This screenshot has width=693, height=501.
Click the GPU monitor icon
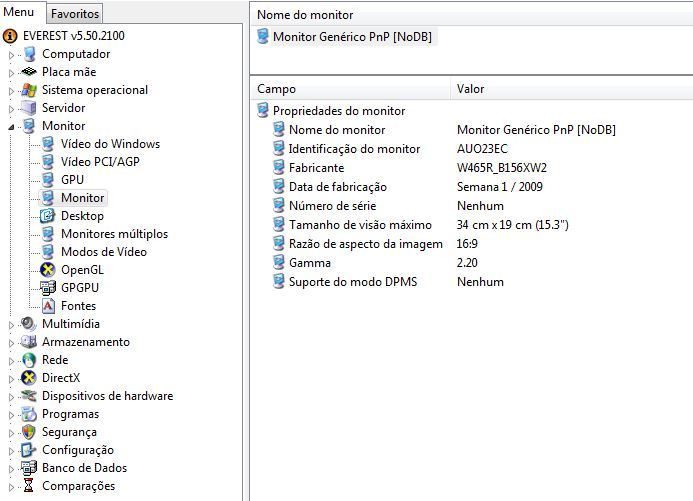[48, 180]
